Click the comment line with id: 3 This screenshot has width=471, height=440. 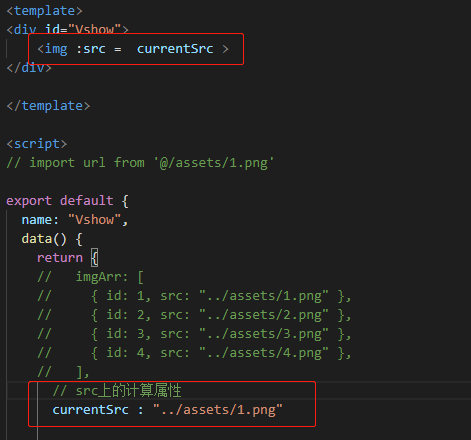pos(194,334)
